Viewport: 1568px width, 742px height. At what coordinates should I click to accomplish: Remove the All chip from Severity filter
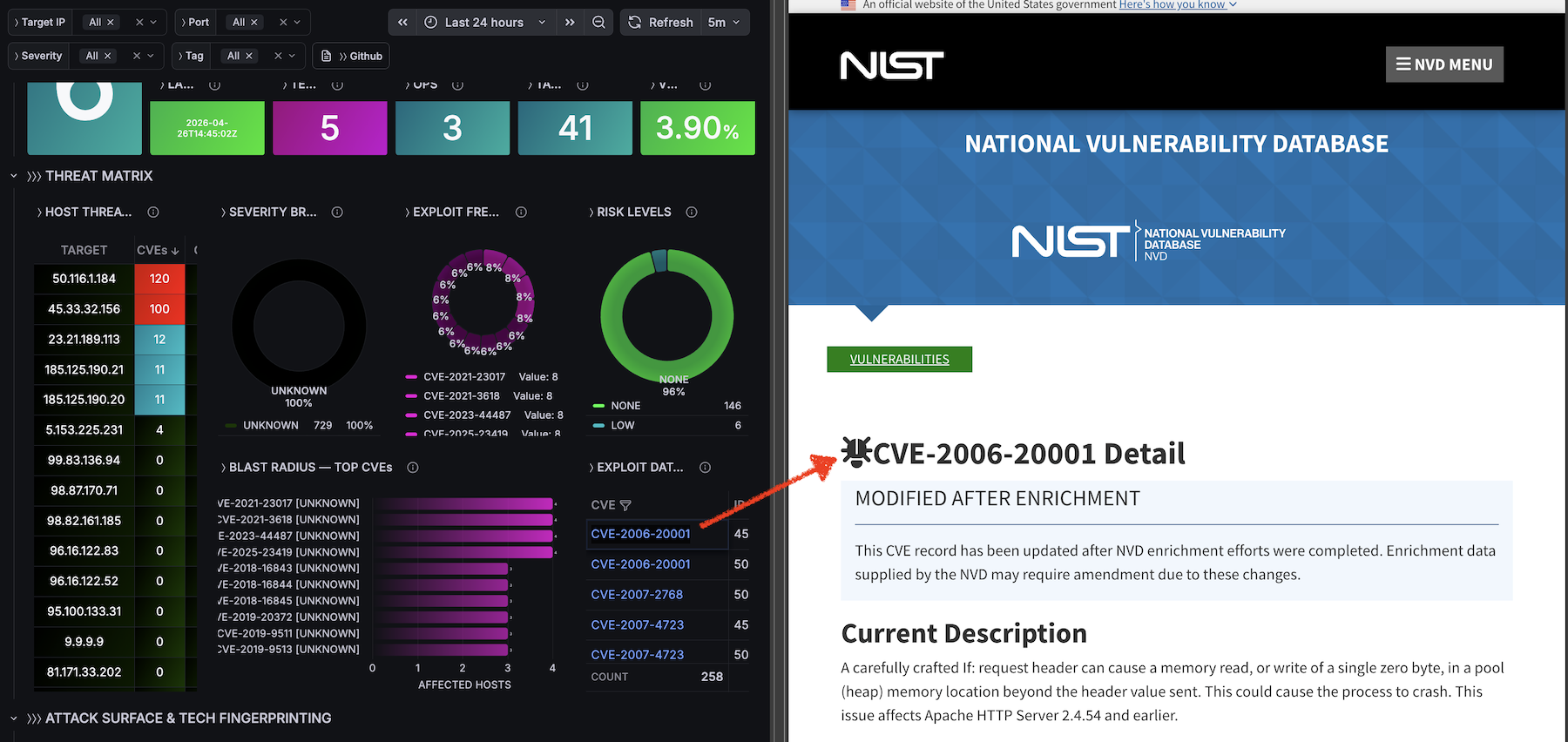coord(108,56)
